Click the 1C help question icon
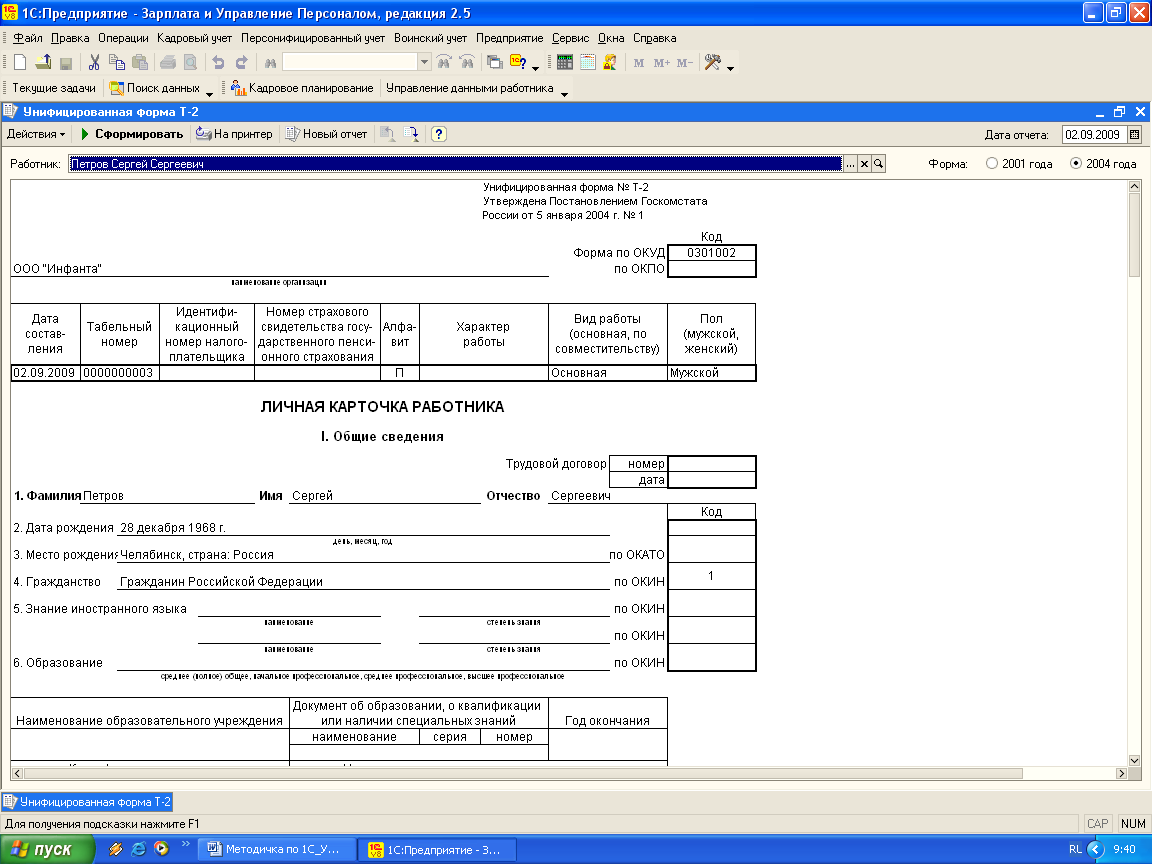This screenshot has width=1152, height=864. (518, 62)
